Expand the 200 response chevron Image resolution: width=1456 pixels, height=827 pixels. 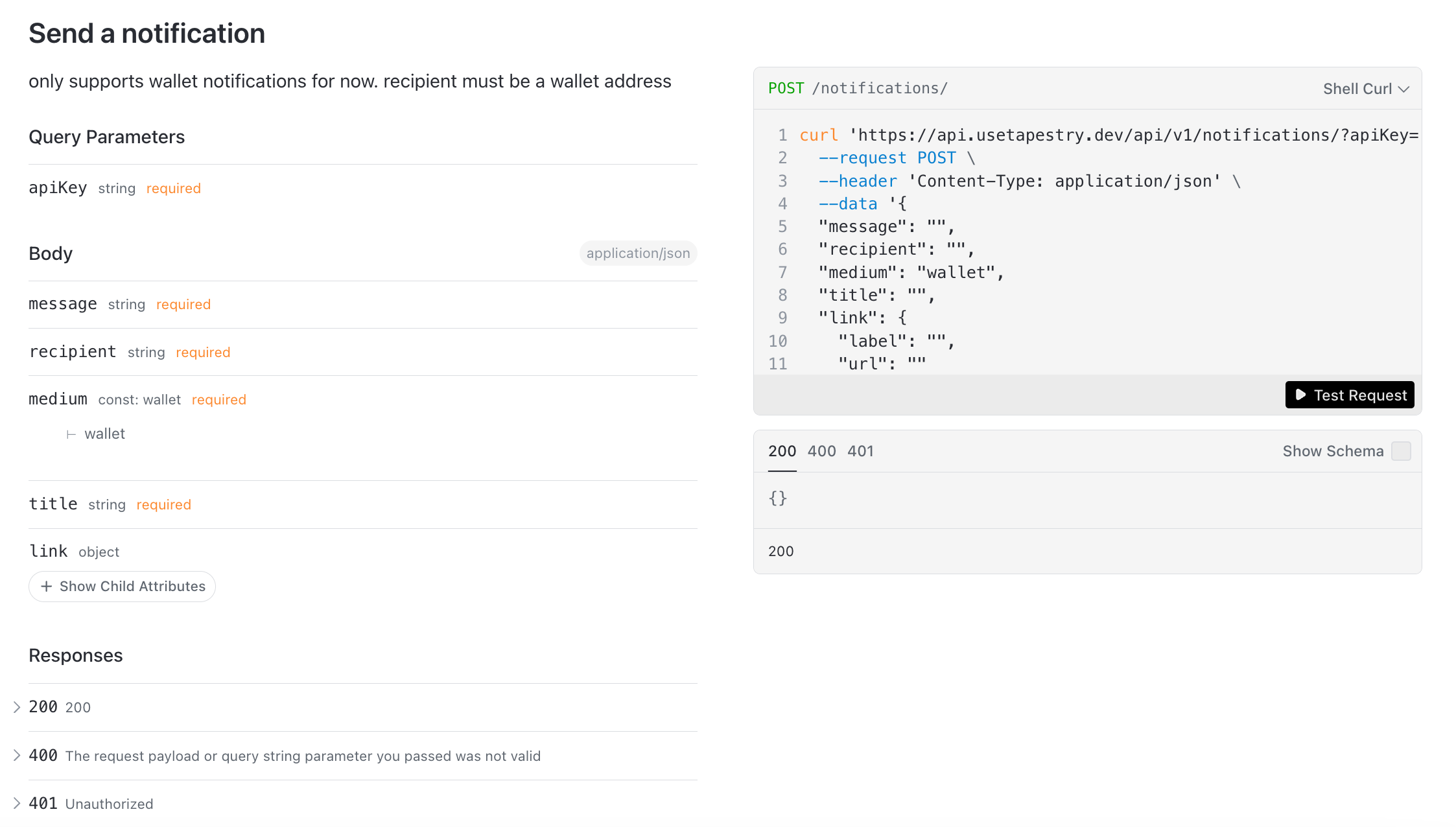(x=18, y=707)
